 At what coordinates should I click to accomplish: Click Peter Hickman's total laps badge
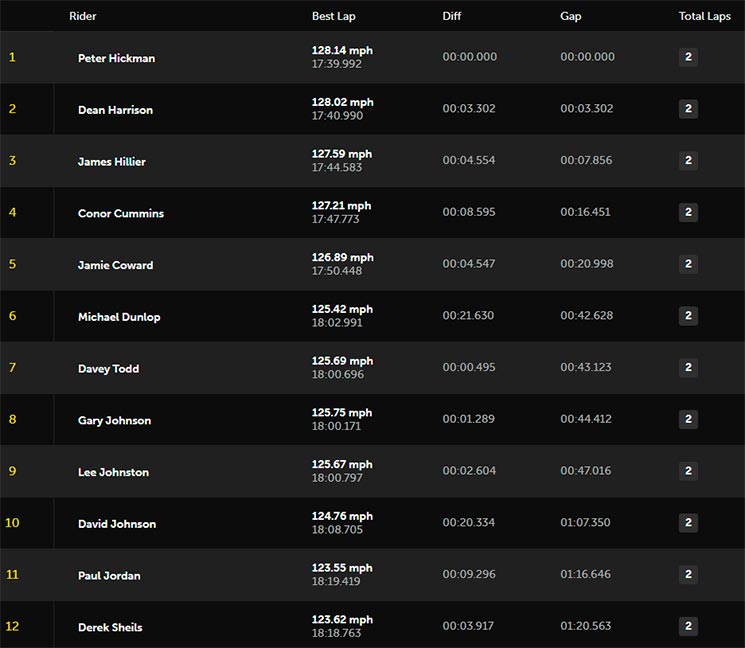point(688,57)
